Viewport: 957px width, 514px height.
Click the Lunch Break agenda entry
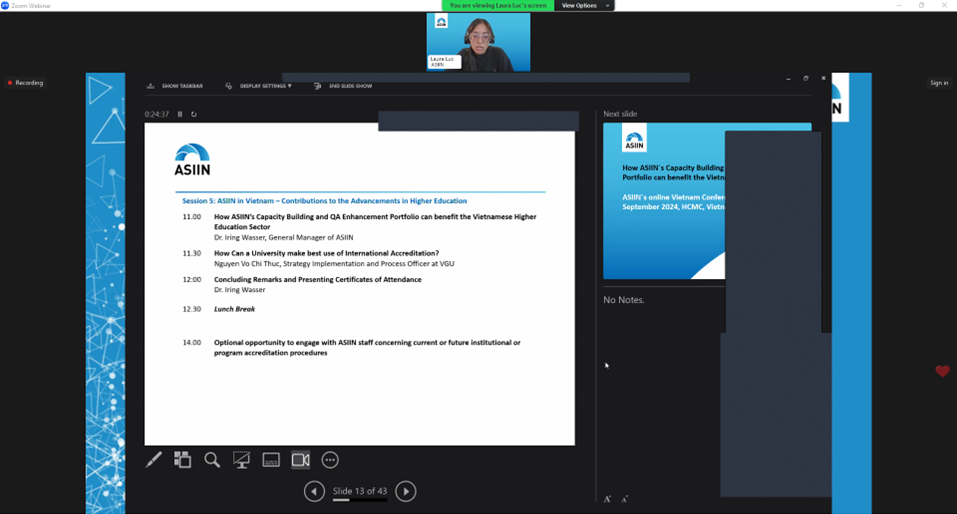tap(234, 309)
